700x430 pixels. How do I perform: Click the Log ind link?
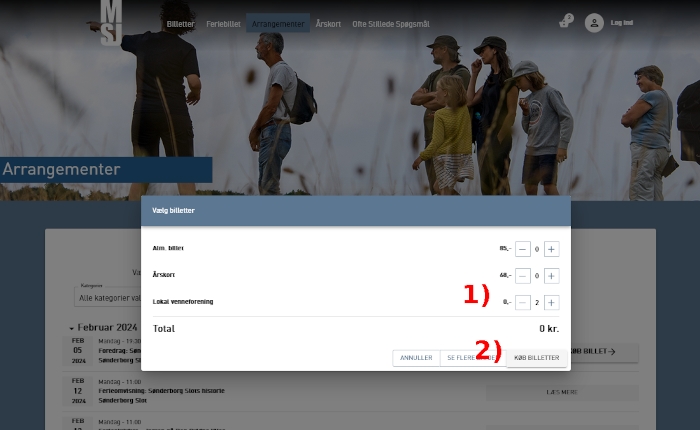(621, 23)
